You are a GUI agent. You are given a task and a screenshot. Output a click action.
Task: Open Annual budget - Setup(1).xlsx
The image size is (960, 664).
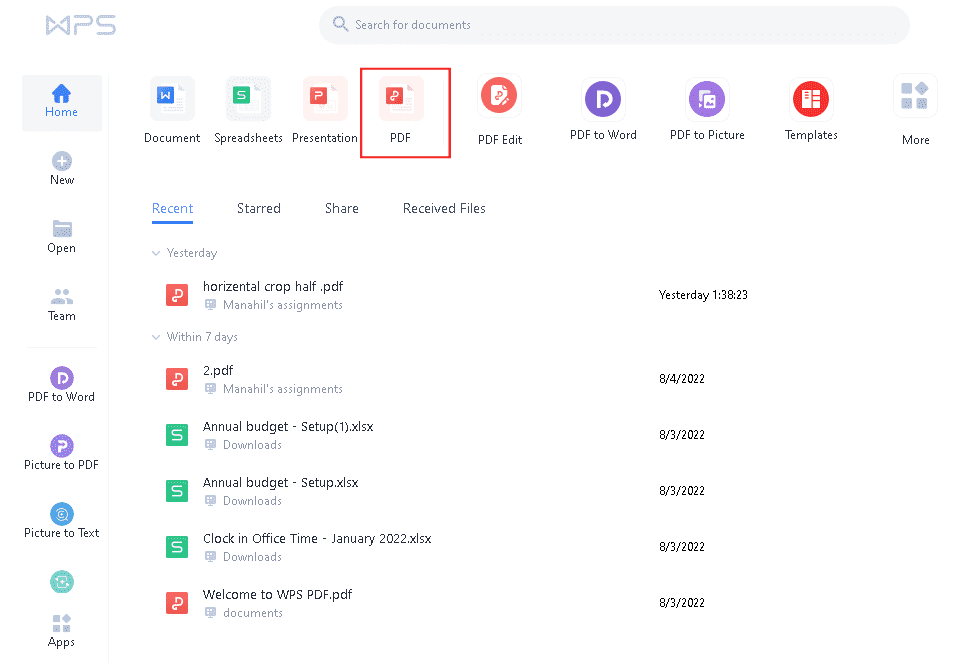(288, 427)
